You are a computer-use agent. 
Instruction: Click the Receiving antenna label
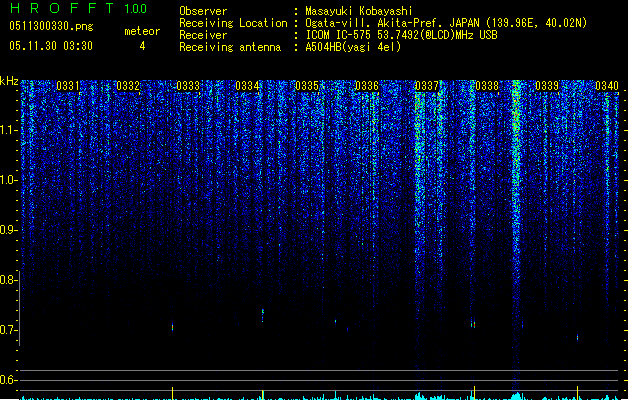pos(230,47)
